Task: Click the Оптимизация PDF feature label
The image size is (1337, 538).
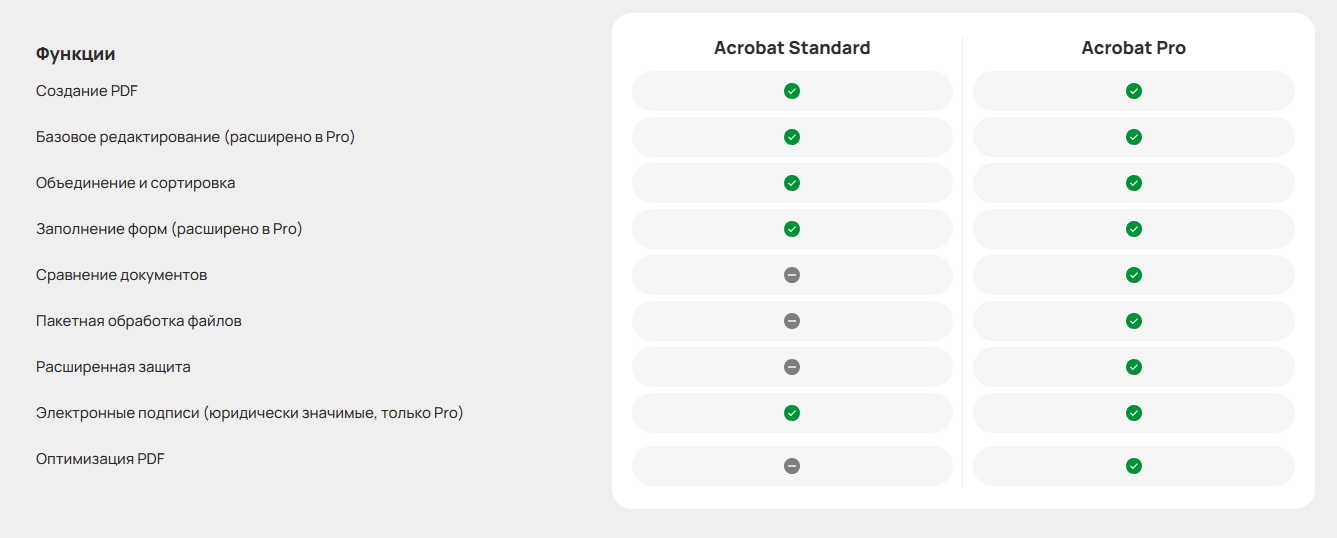Action: pos(100,459)
